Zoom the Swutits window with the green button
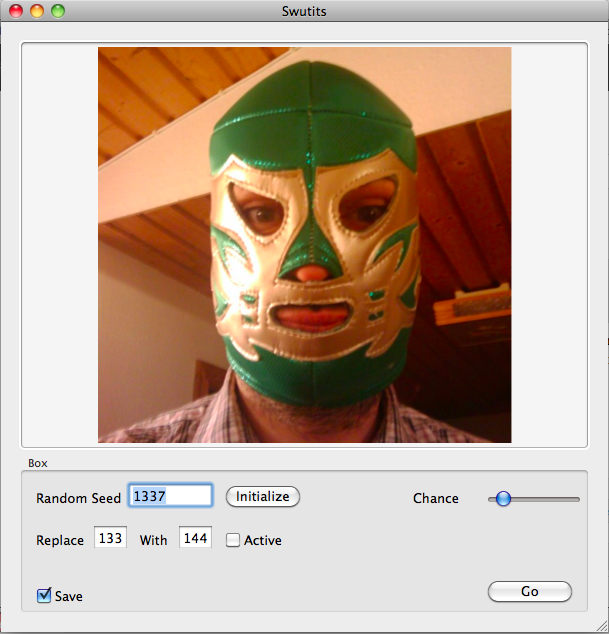The width and height of the screenshot is (609, 634). coord(58,11)
